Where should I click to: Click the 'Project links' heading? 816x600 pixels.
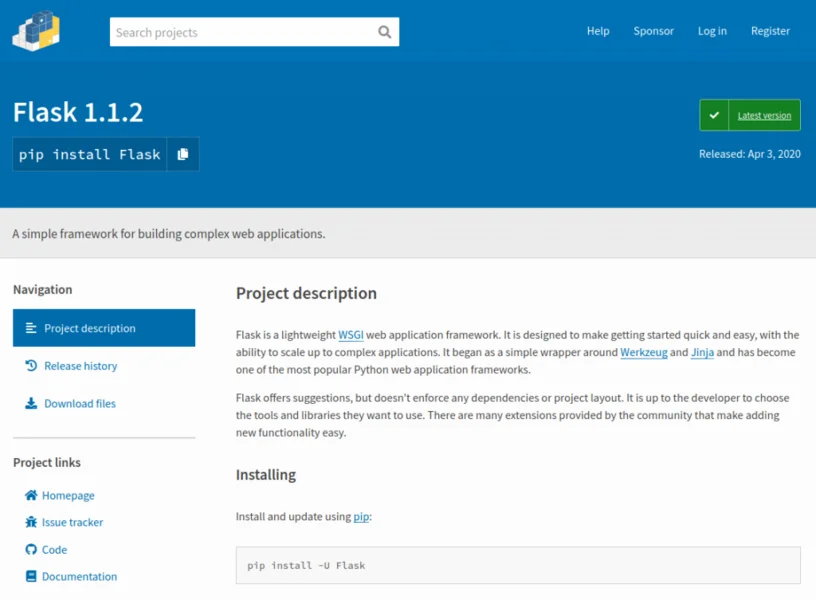coord(47,462)
